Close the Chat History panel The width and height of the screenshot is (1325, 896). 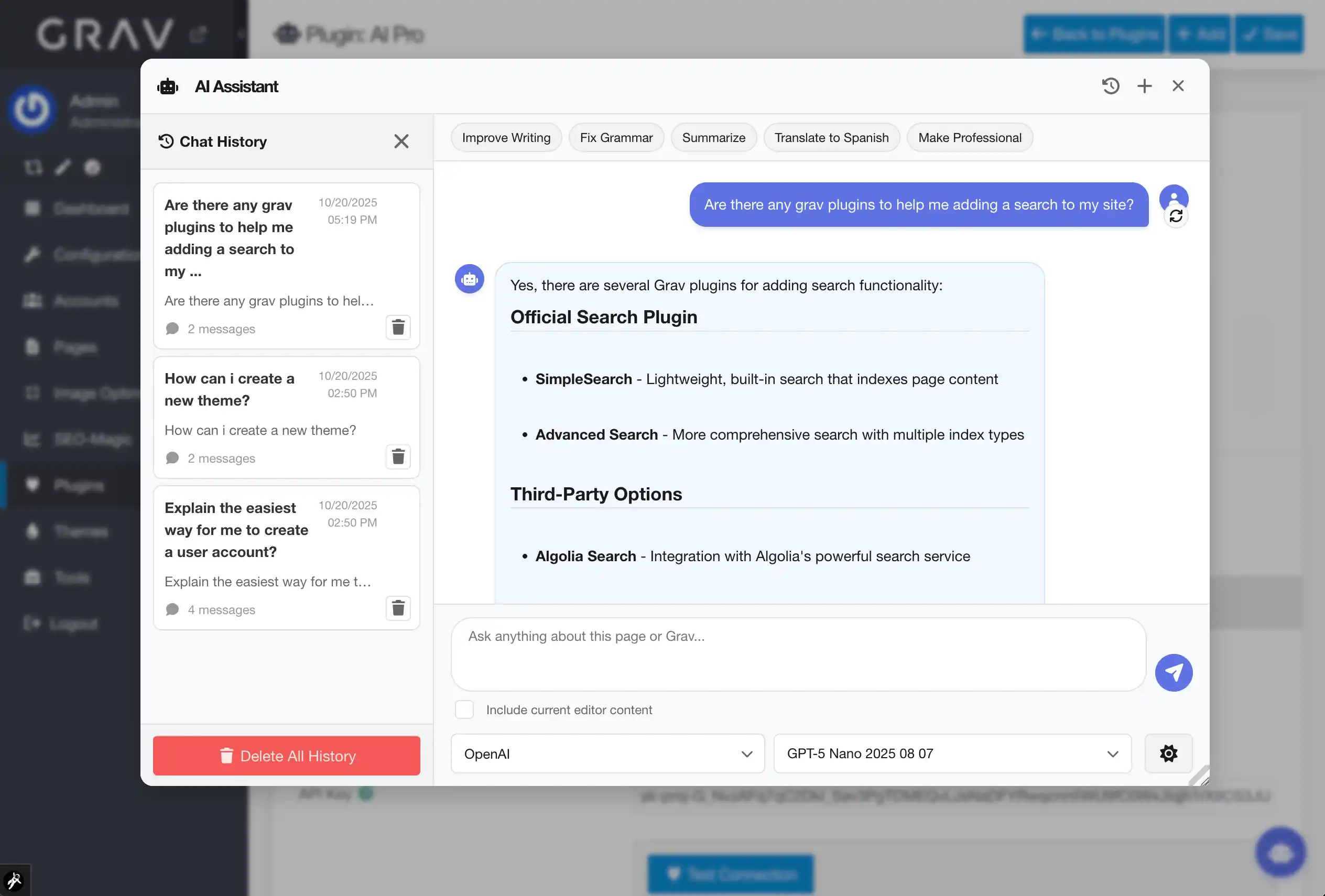401,141
